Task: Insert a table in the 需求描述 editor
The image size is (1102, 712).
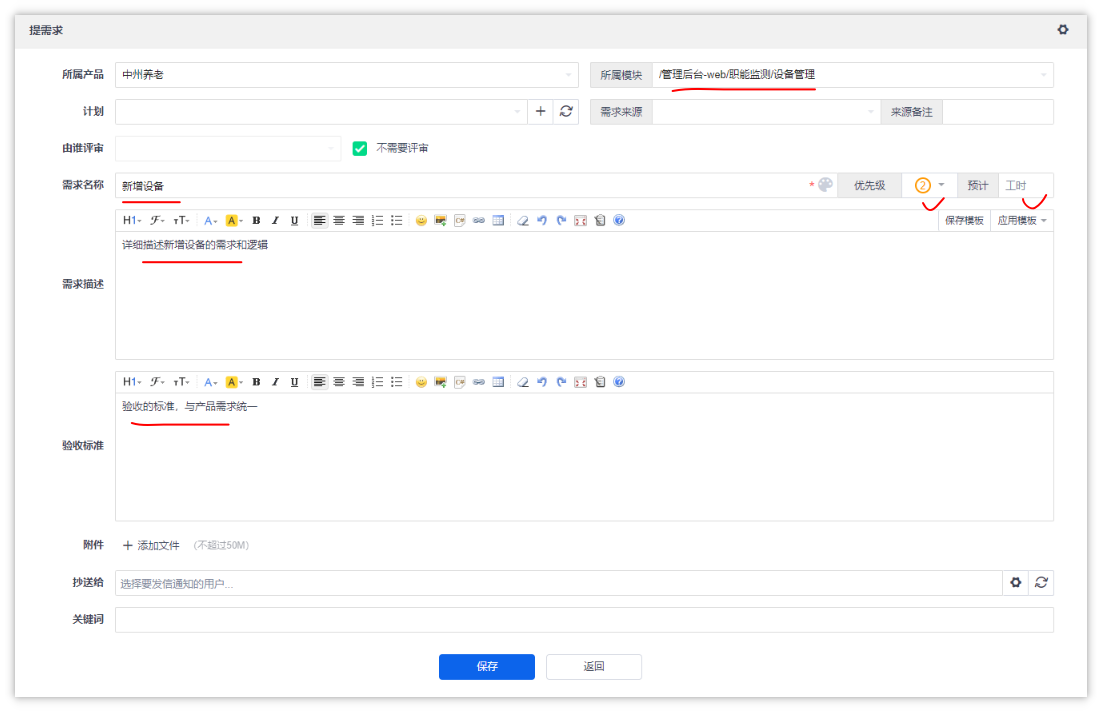Action: point(498,221)
